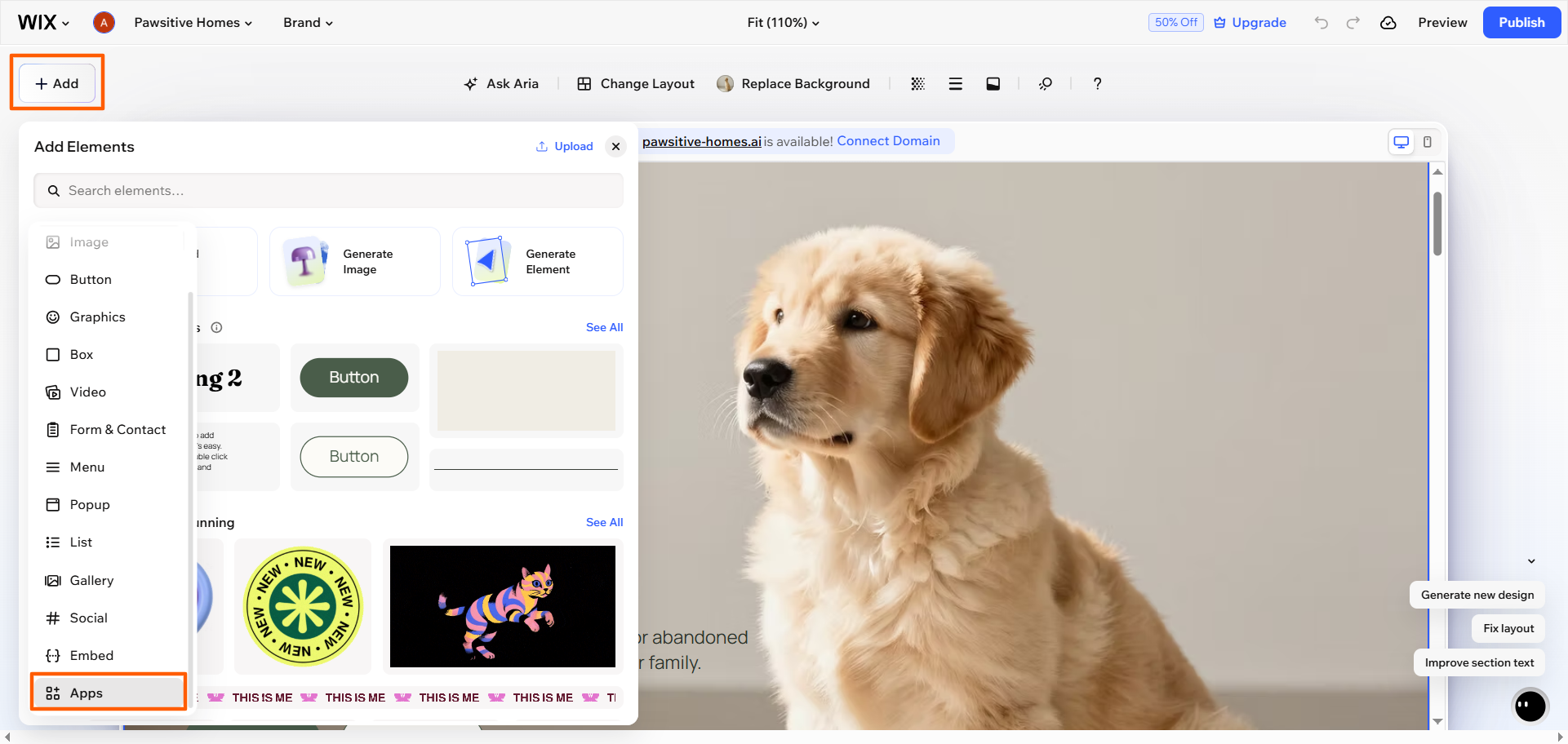The image size is (1568, 744).
Task: Click the info icon beside section heading
Action: pos(216,327)
